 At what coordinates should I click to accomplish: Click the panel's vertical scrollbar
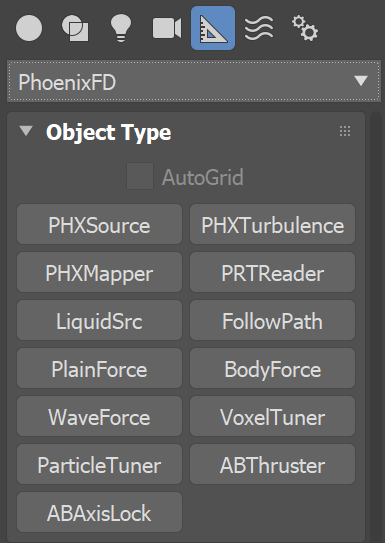pos(376,327)
